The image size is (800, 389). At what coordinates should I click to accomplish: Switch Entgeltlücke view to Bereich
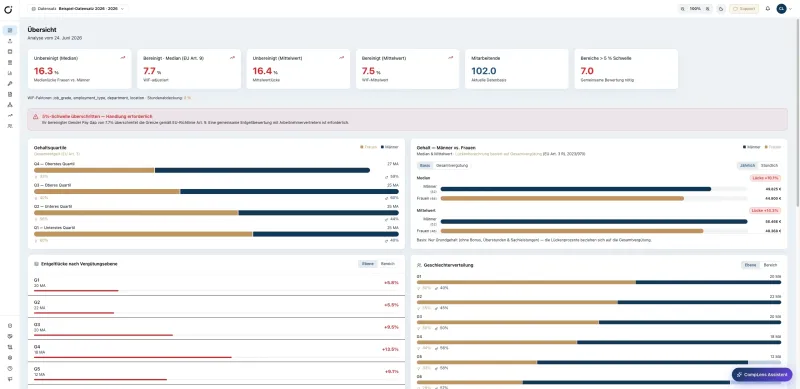tap(388, 264)
